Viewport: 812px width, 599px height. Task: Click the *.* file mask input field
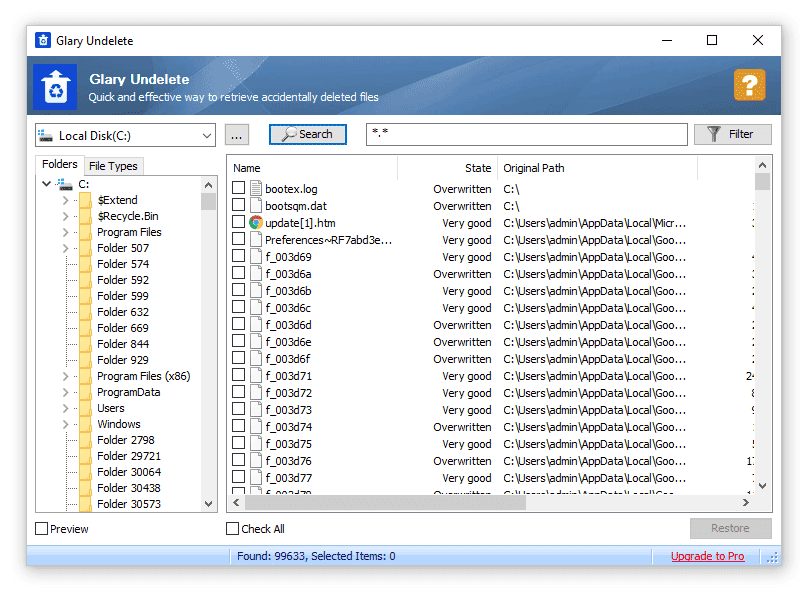(527, 135)
